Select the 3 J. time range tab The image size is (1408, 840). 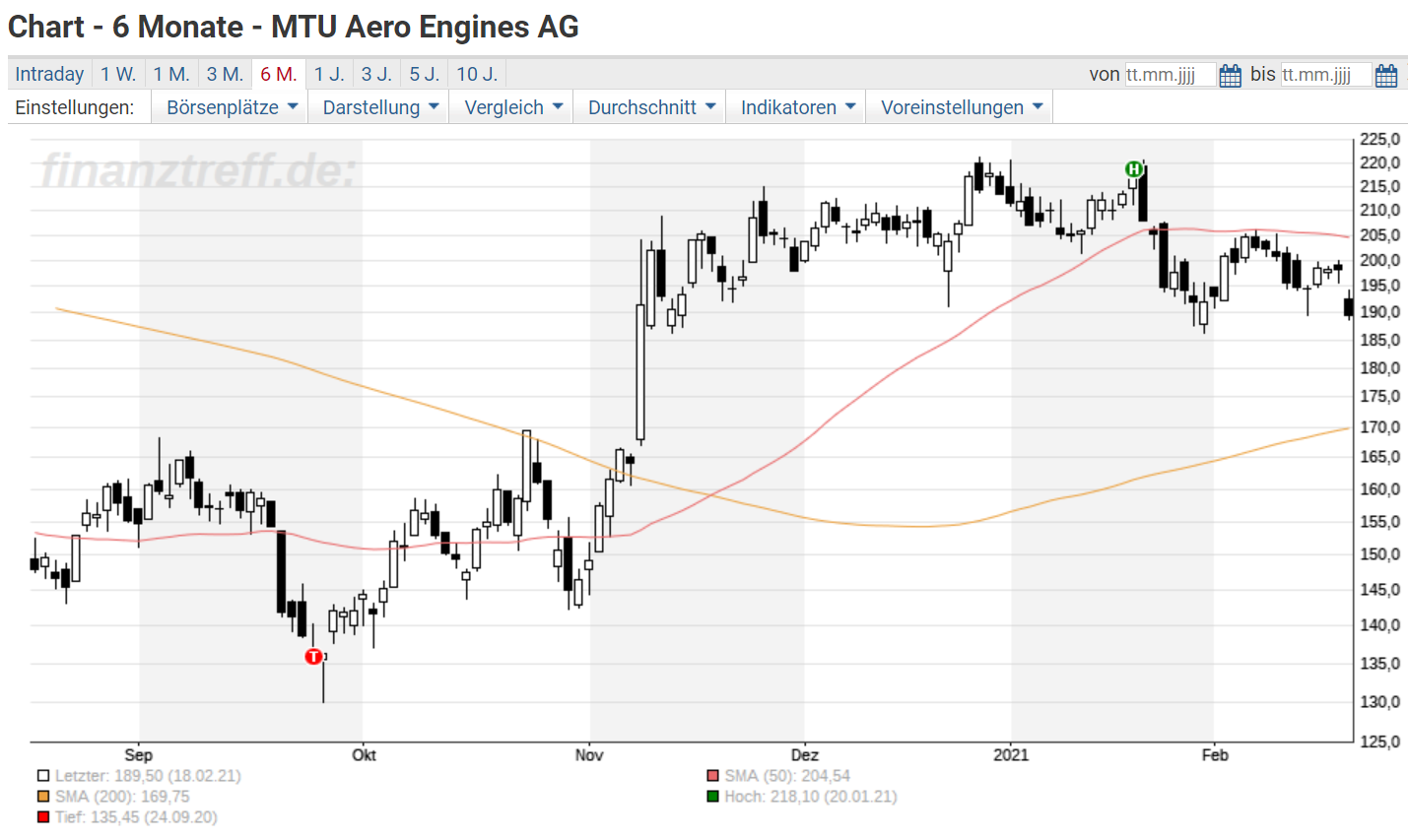pos(376,74)
